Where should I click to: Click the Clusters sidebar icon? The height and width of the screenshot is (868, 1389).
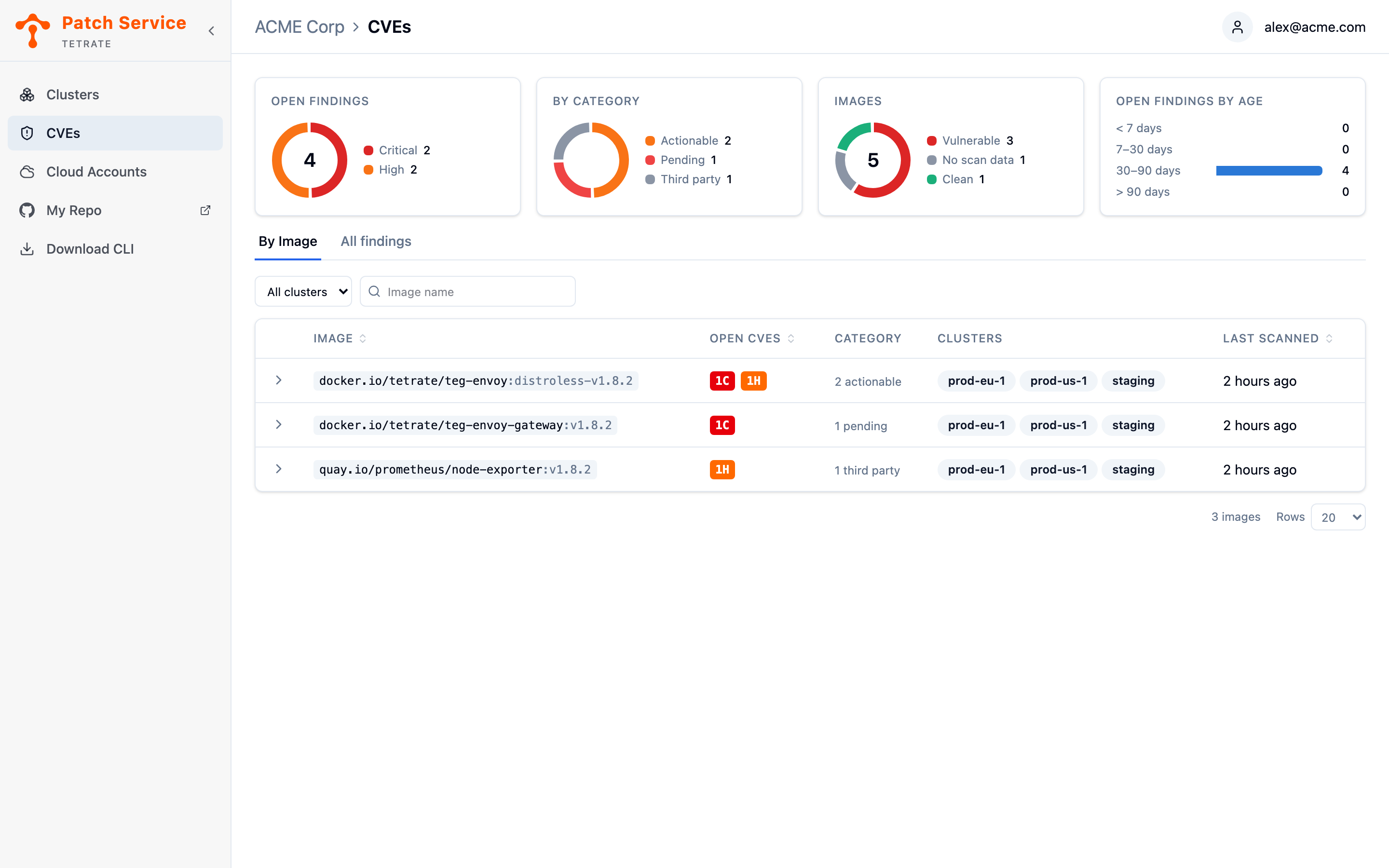[27, 95]
